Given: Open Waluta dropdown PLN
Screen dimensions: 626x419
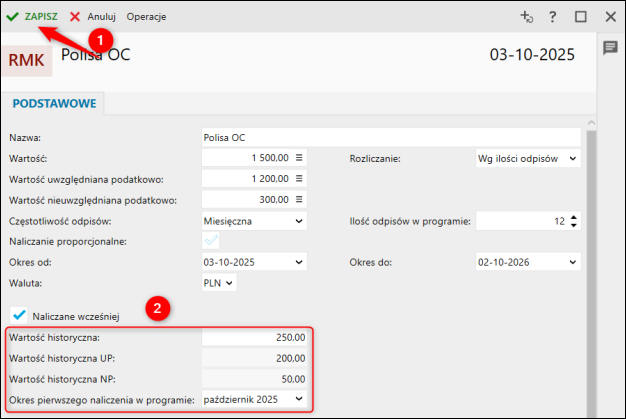Looking at the screenshot, I should point(219,283).
